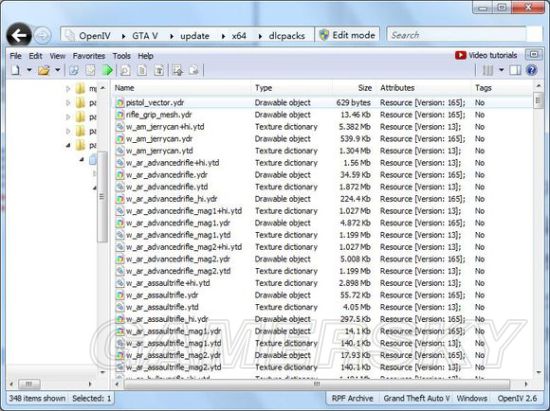Click the open folder toolbar icon
The image size is (550, 411).
click(x=44, y=70)
